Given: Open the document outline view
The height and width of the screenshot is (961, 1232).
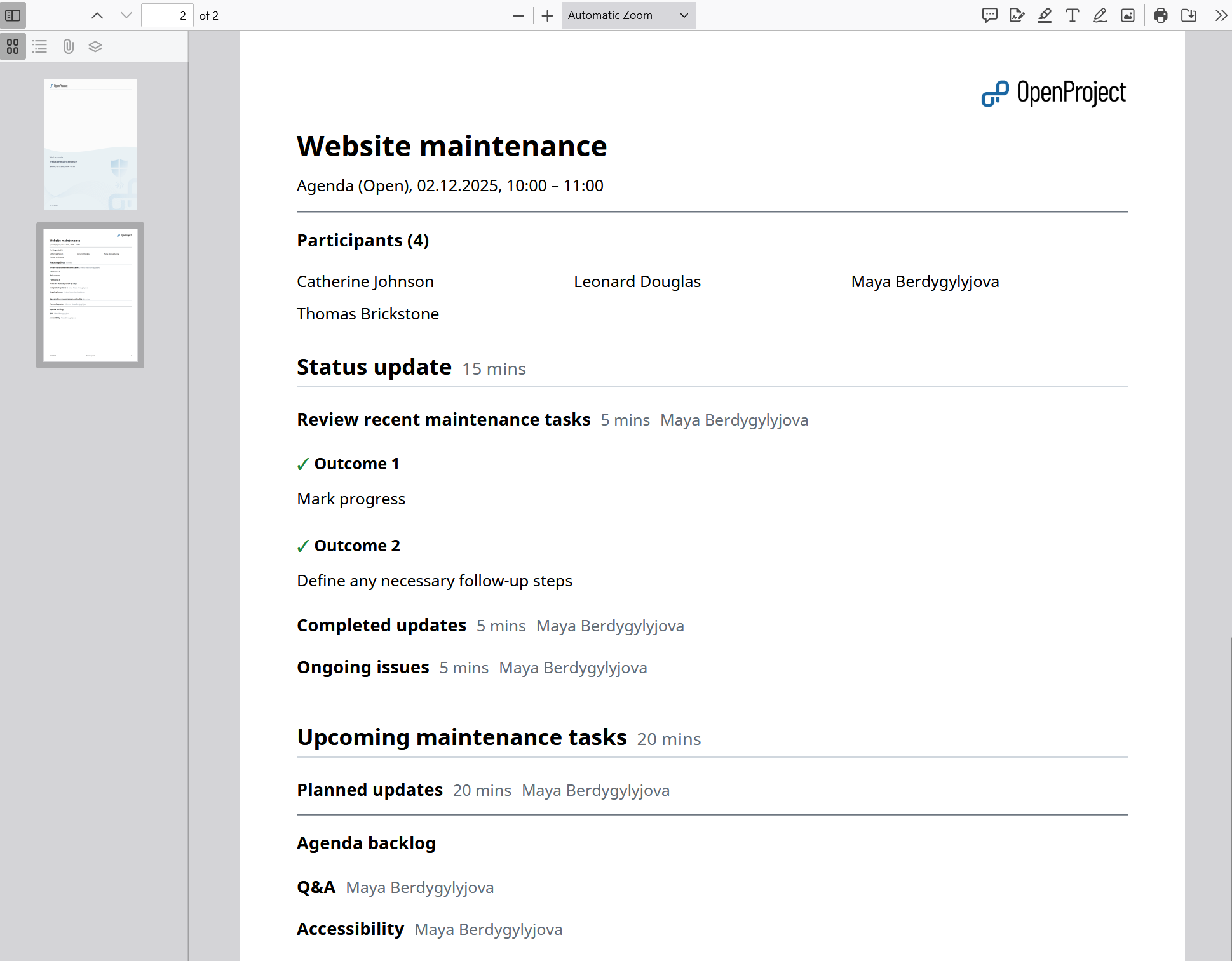Looking at the screenshot, I should [x=39, y=46].
